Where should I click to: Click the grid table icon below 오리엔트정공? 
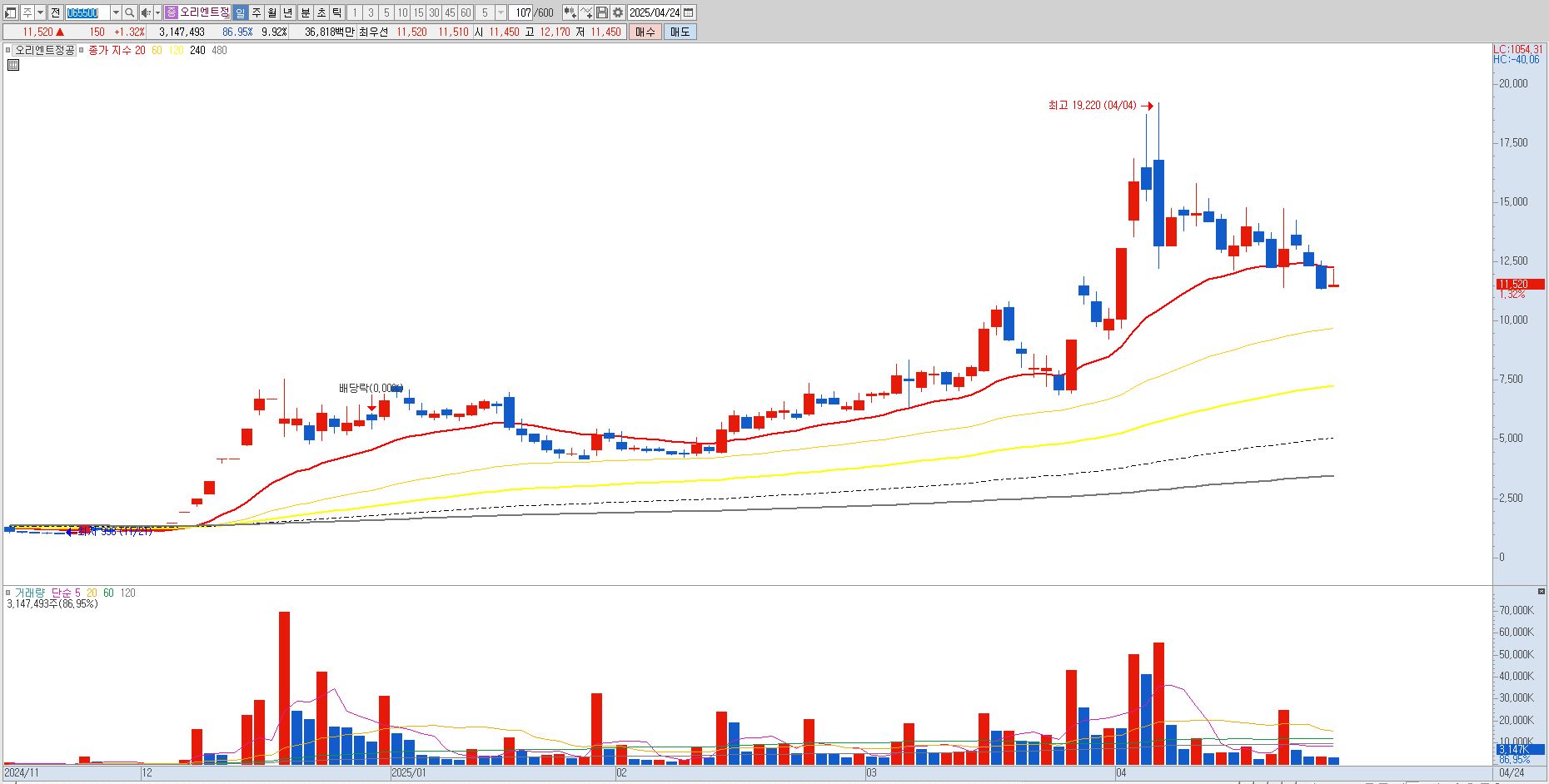tap(13, 65)
